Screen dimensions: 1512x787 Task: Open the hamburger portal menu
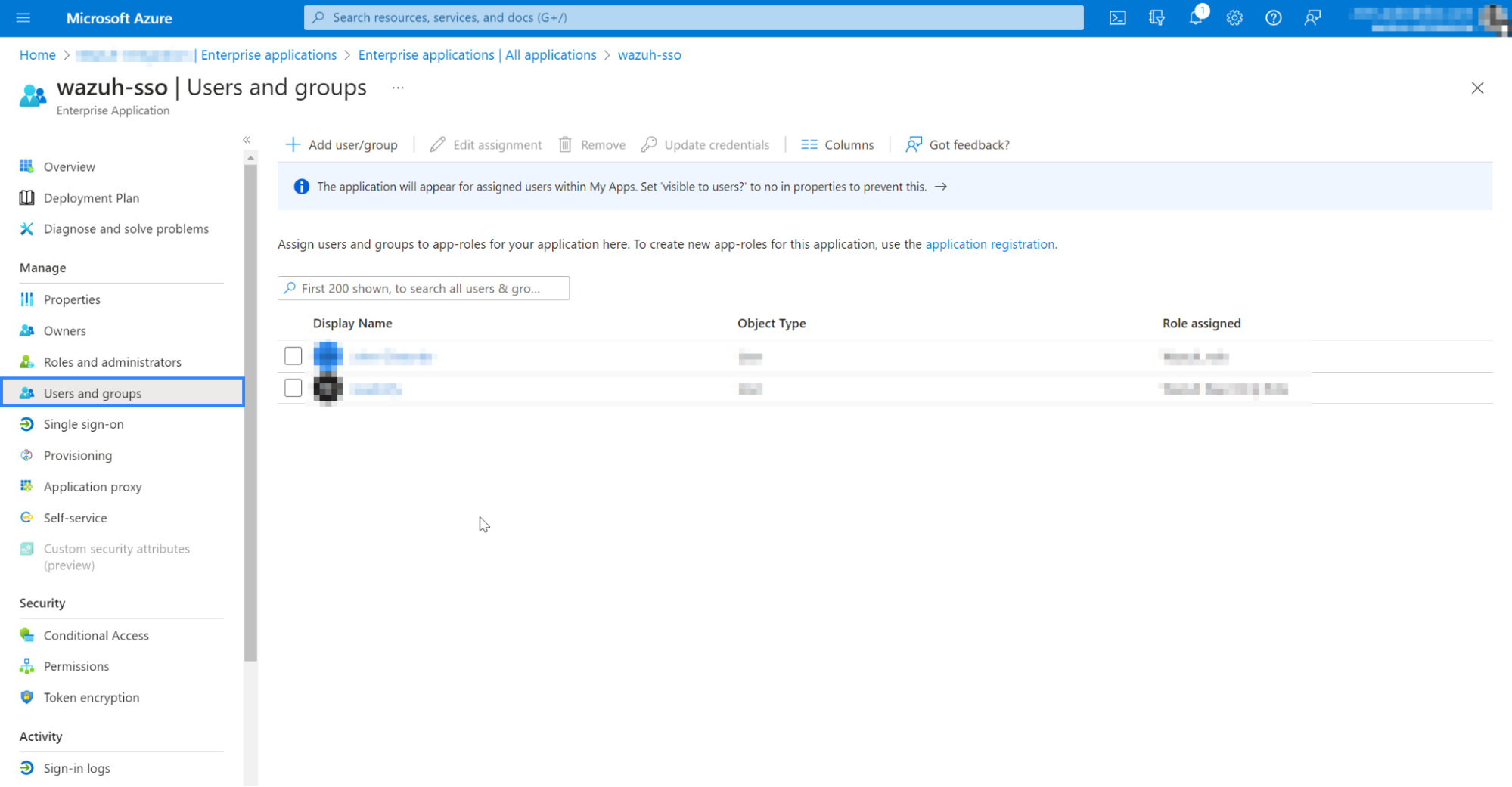coord(23,17)
